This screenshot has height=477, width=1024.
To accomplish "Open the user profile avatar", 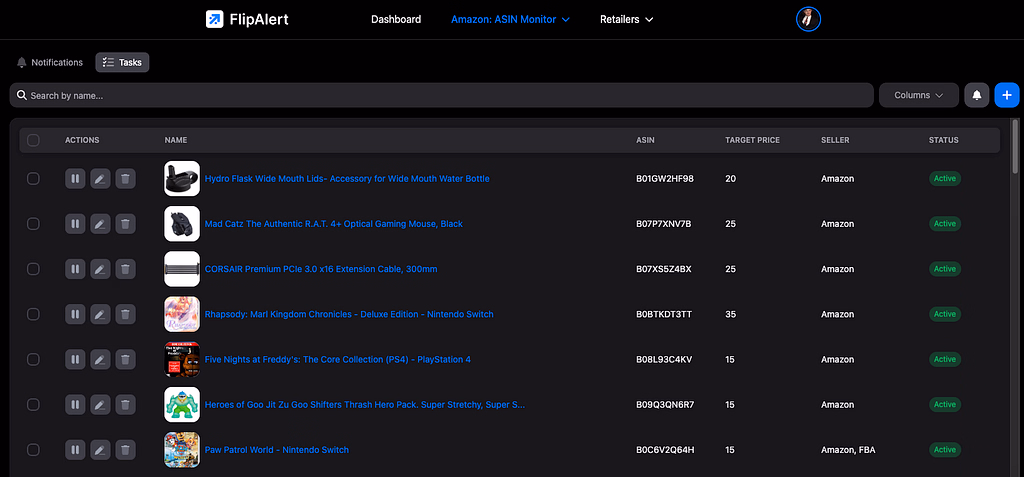I will click(x=808, y=20).
